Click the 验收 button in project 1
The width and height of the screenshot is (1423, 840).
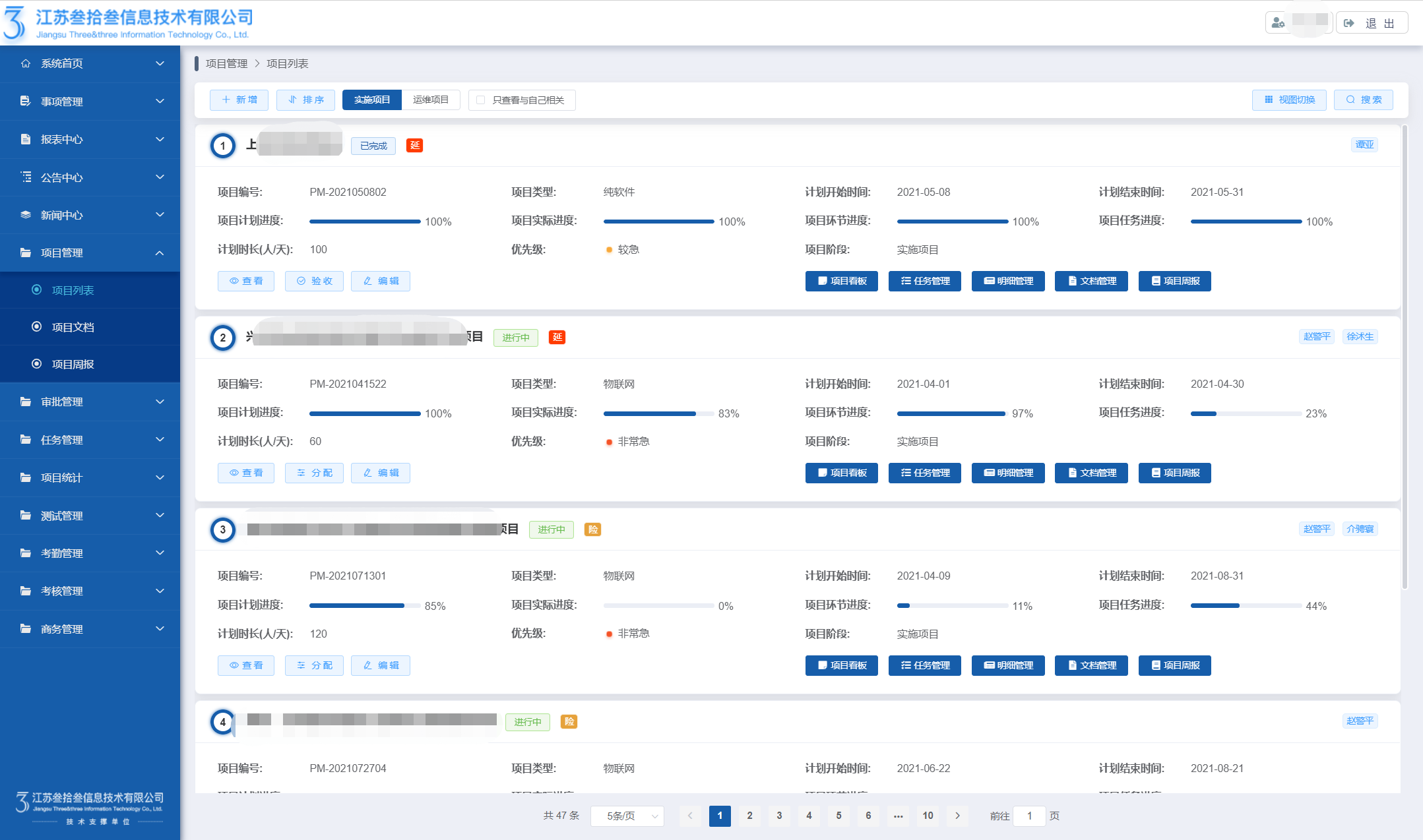tap(314, 281)
